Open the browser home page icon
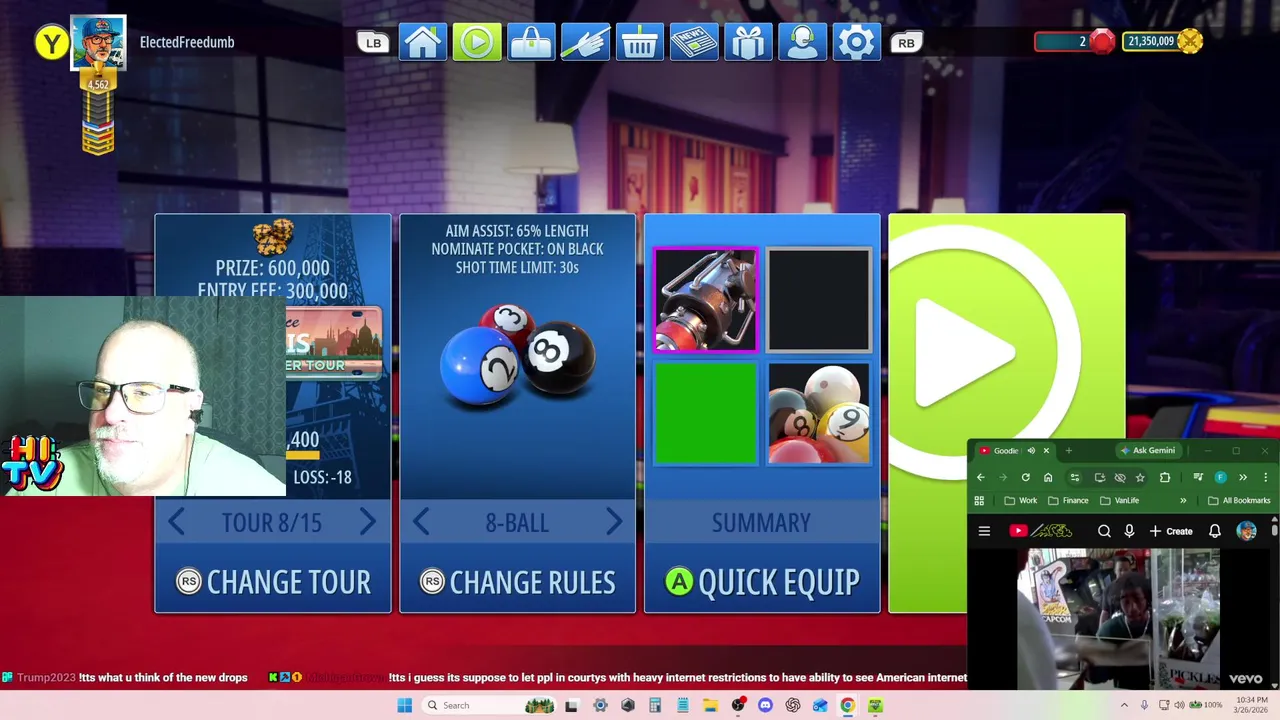1280x720 pixels. [1048, 477]
